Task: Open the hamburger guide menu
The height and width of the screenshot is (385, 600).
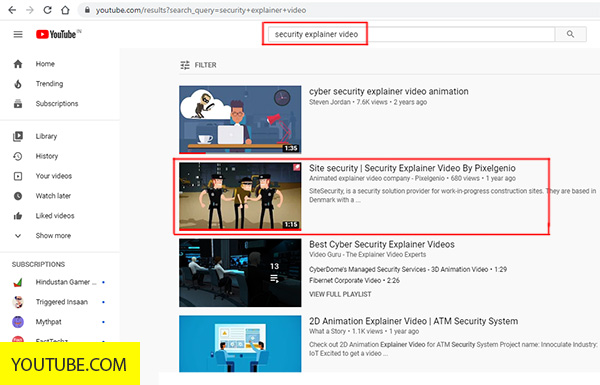Action: (x=18, y=34)
